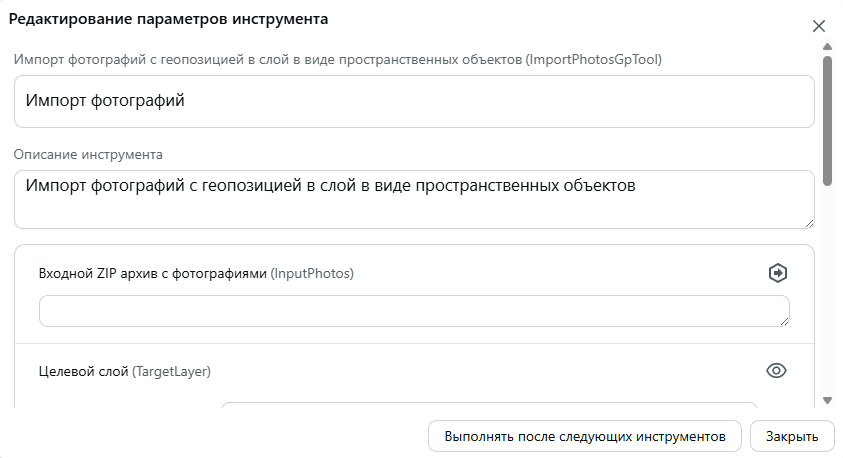Close the dialog with the X icon
Viewport: 843px width, 458px height.
coord(819,26)
